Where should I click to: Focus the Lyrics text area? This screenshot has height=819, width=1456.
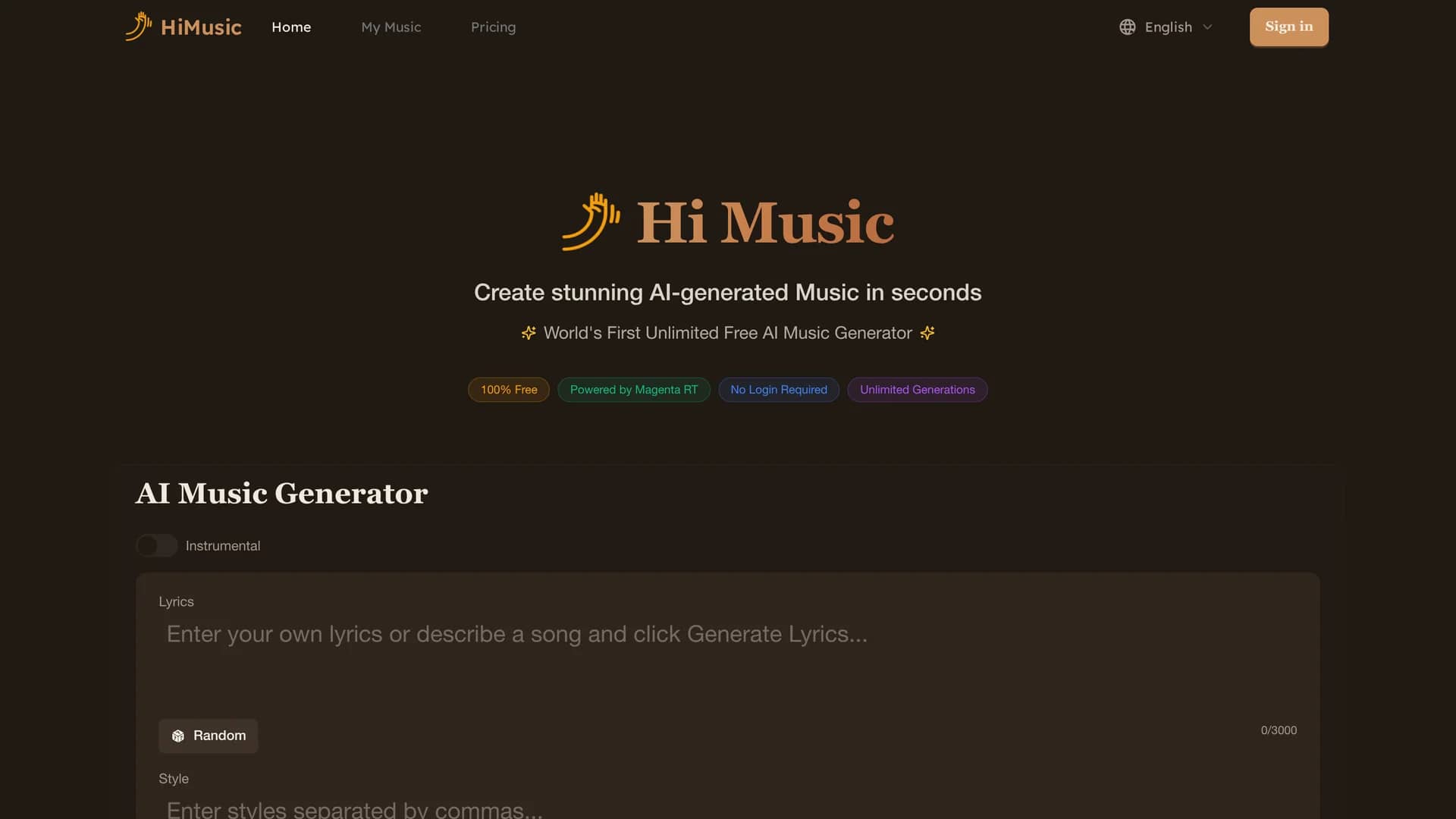point(728,662)
